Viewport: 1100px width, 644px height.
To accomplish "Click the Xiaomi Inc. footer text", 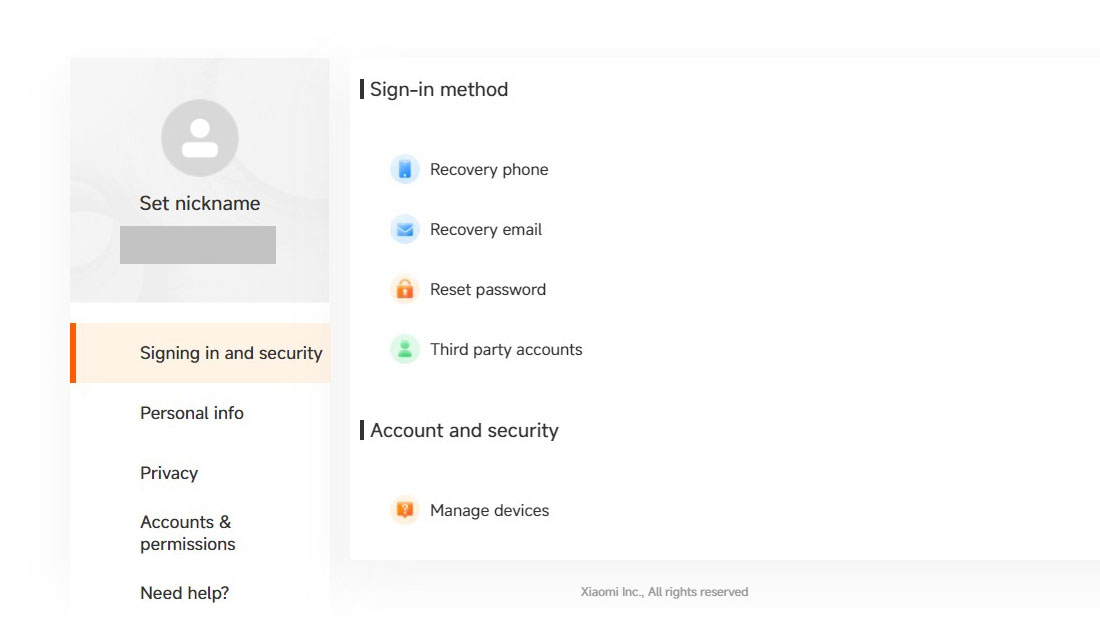I will click(664, 592).
